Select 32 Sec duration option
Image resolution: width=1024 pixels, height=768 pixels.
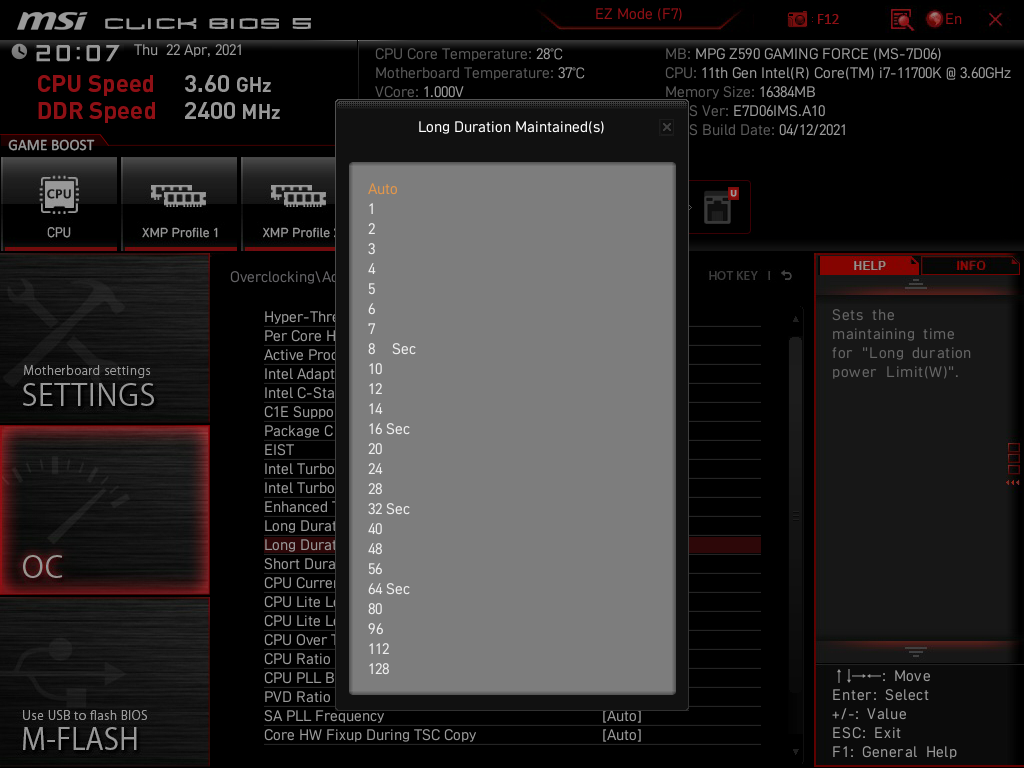coord(389,509)
